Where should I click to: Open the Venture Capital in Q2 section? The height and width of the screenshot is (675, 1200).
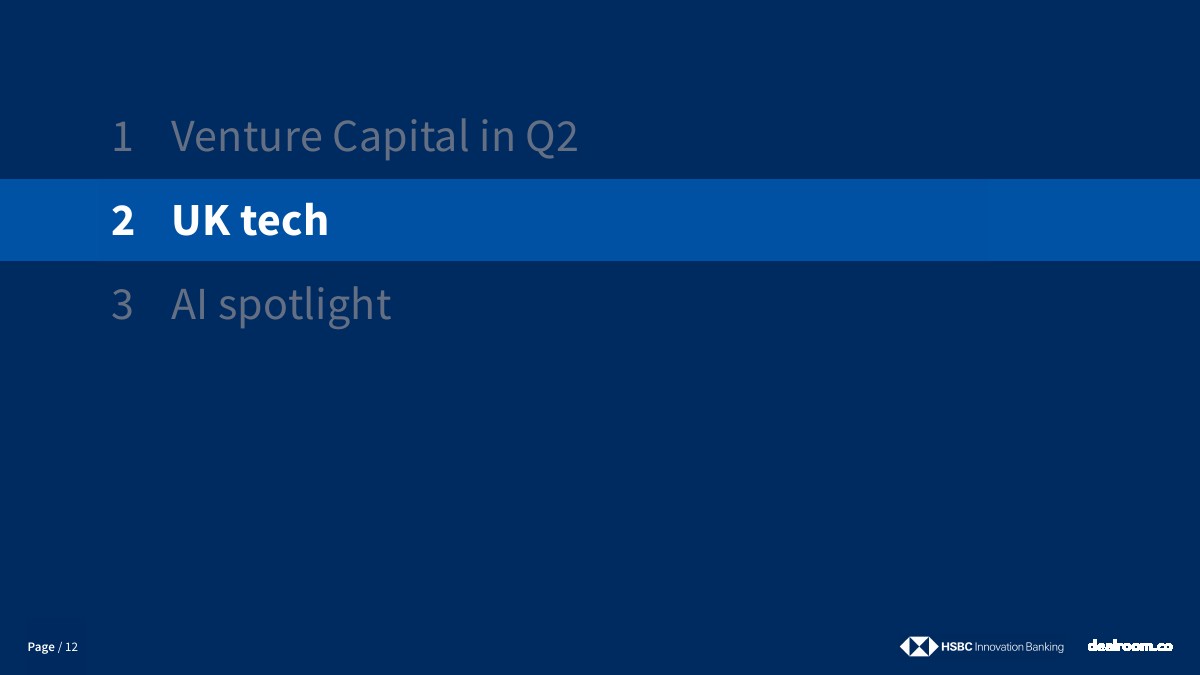tap(374, 136)
